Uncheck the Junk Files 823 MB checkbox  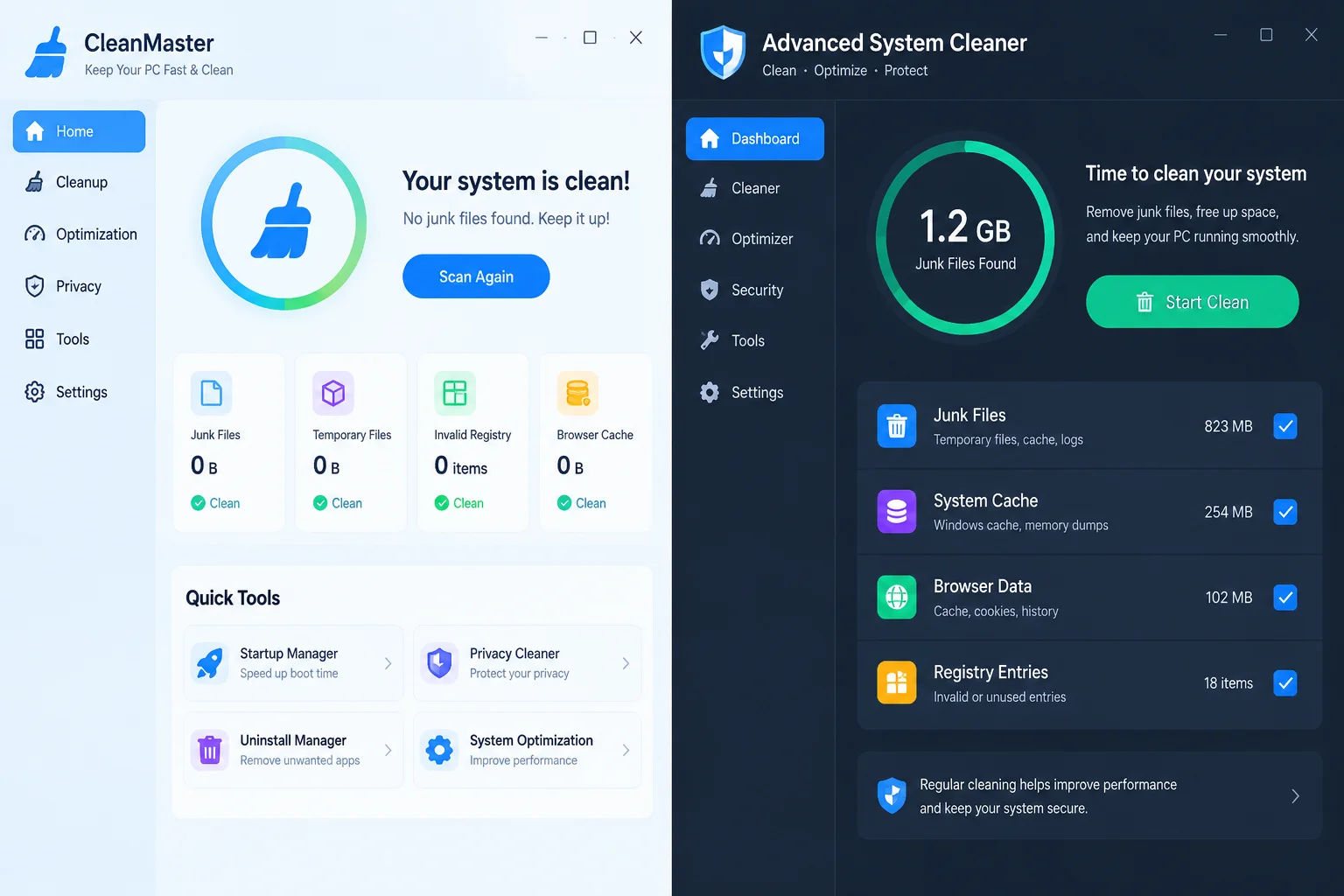[x=1285, y=426]
